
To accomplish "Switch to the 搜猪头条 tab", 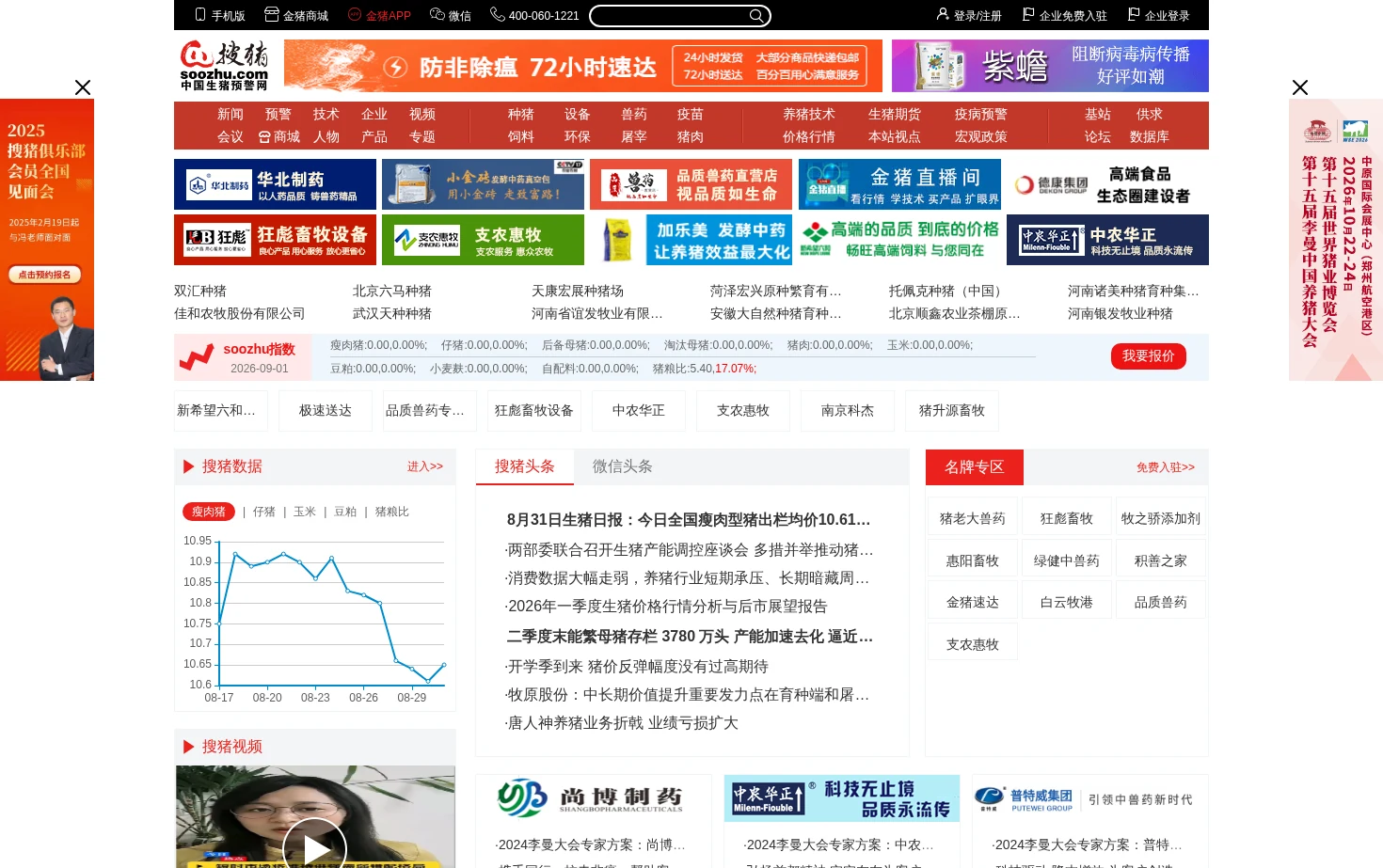I will pyautogui.click(x=525, y=466).
